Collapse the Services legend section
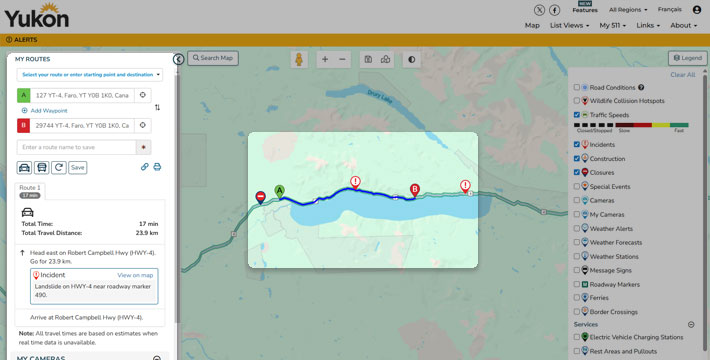This screenshot has height=360, width=710. point(691,324)
